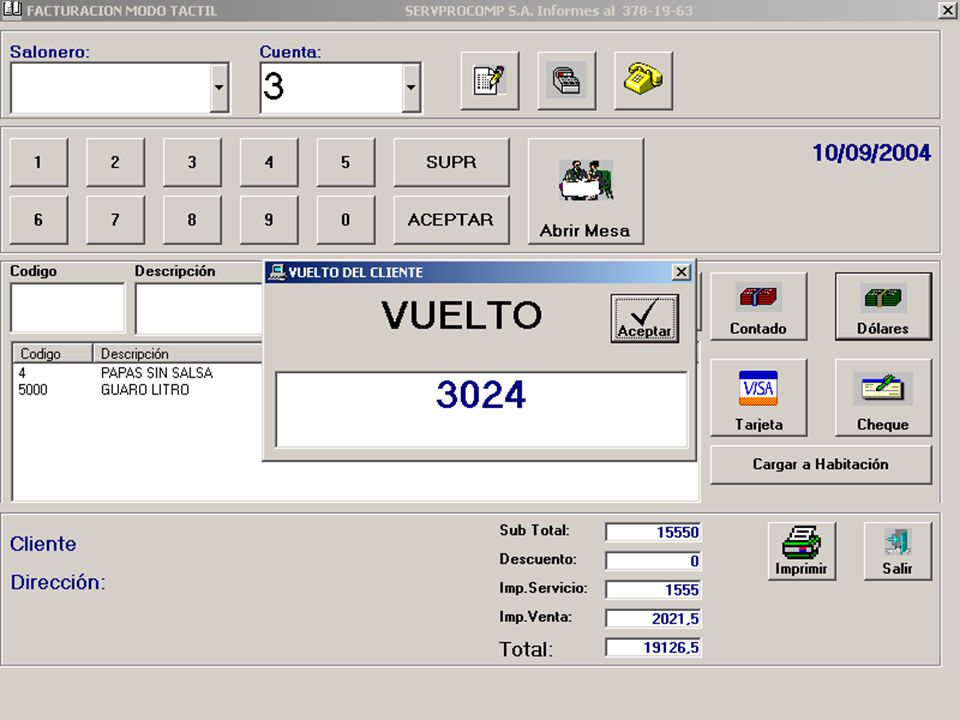
Task: Click the SUPR delete key
Action: click(x=451, y=162)
